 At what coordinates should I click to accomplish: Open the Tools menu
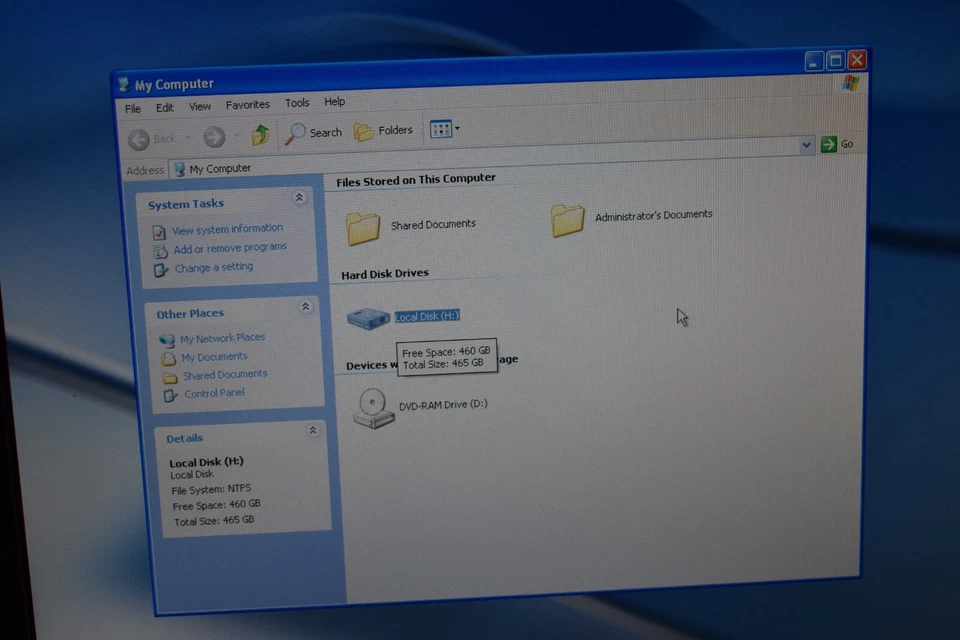click(x=296, y=102)
